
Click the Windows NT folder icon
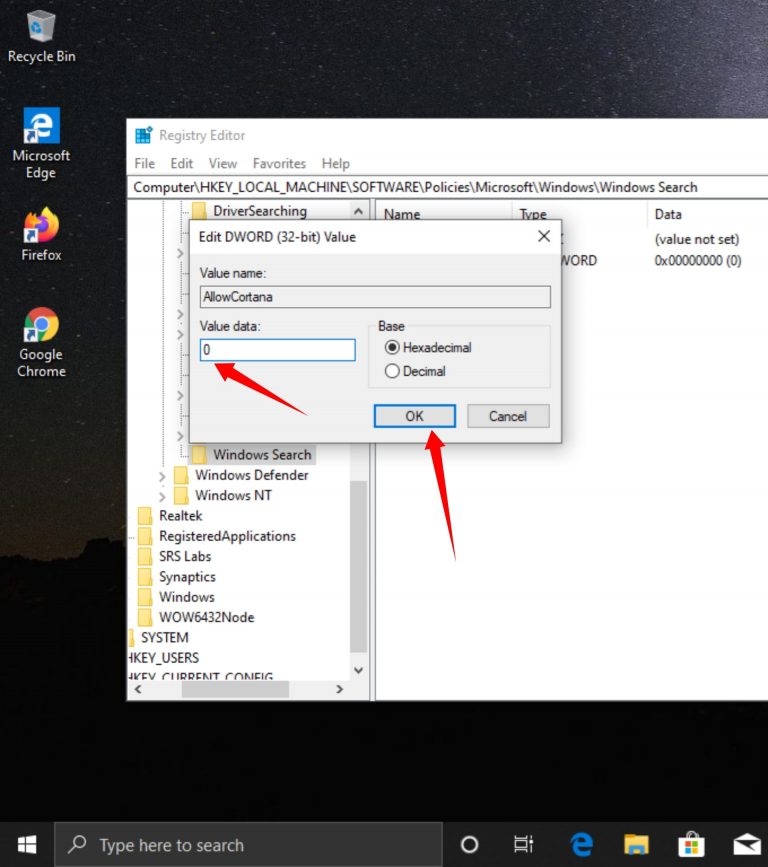tap(181, 495)
